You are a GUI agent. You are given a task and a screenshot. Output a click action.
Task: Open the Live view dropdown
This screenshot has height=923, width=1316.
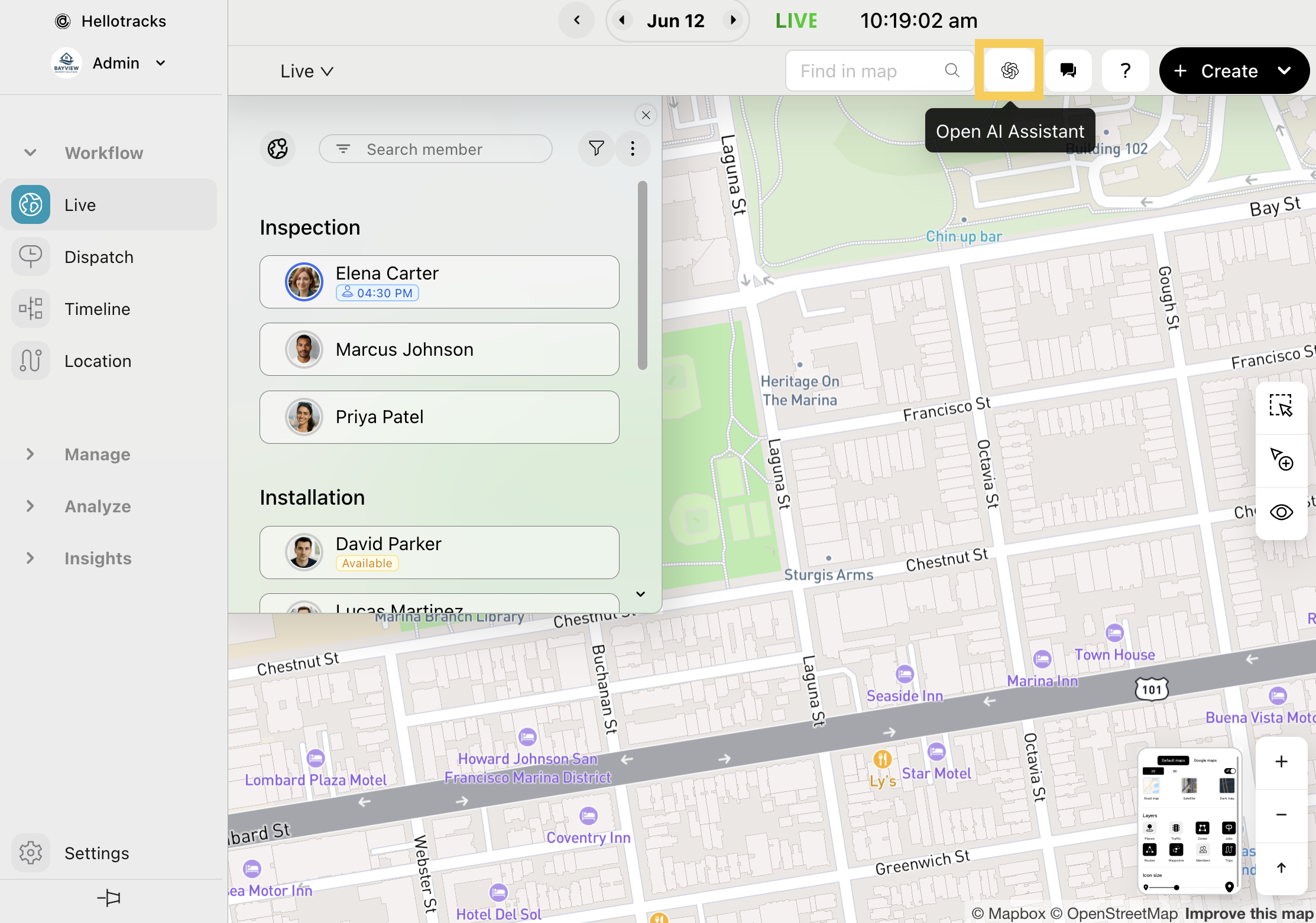307,71
